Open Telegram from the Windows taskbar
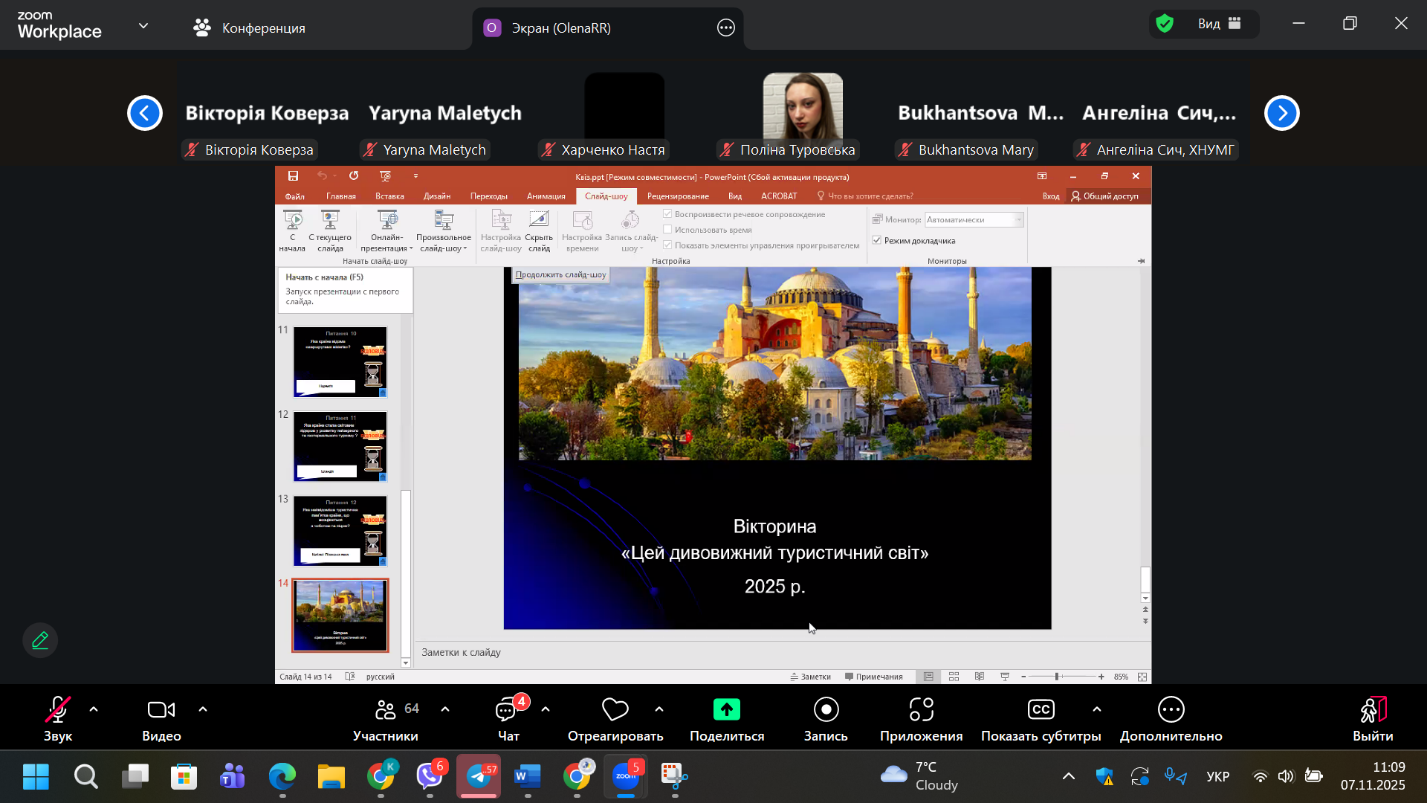The image size is (1427, 803). point(479,776)
